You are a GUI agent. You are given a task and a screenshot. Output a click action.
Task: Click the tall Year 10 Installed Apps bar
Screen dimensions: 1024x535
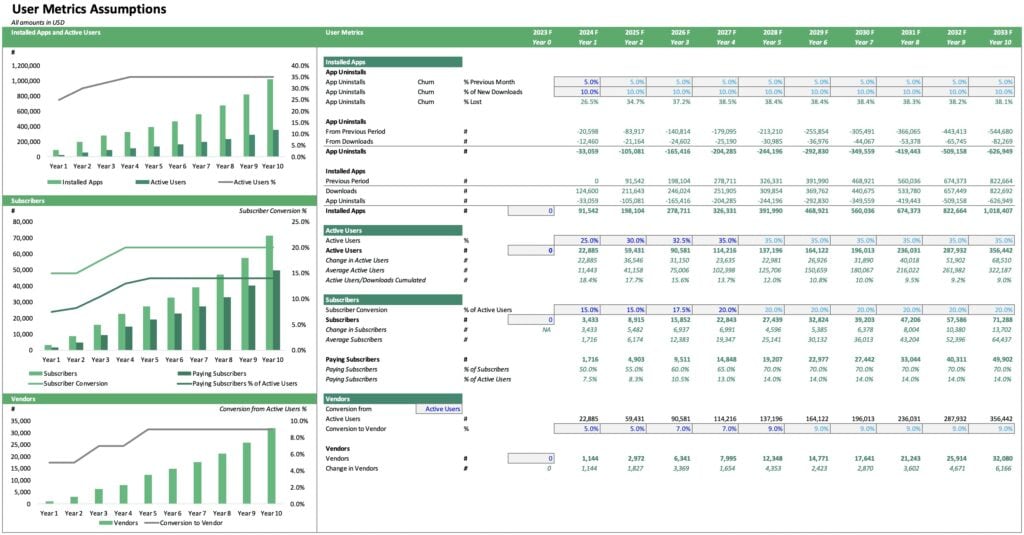270,118
